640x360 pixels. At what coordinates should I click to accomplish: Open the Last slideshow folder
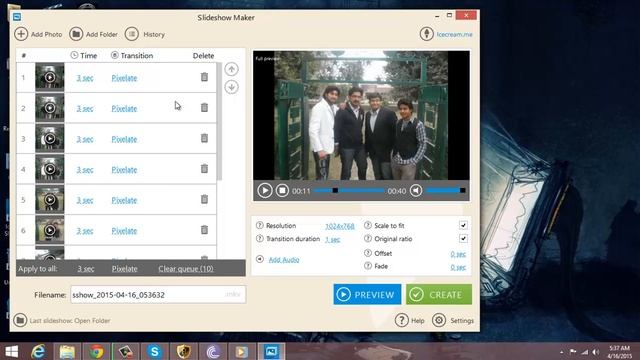[x=62, y=320]
